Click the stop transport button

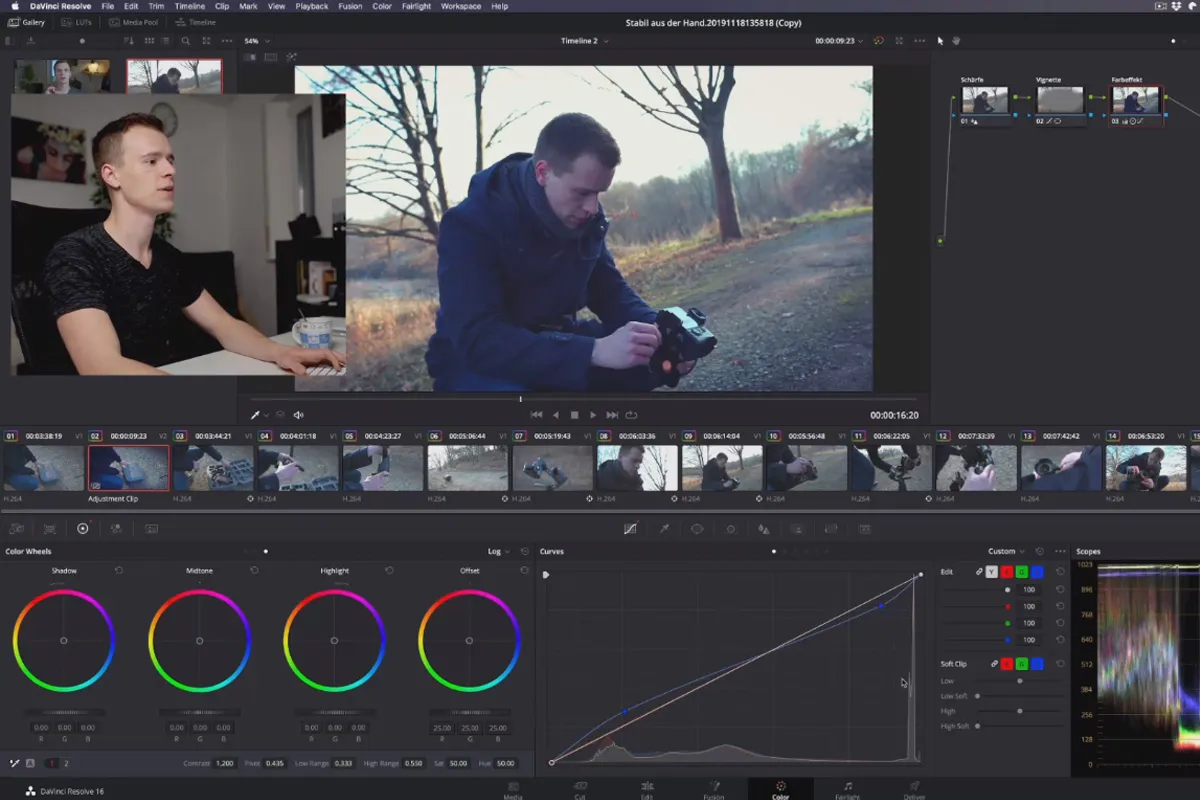574,414
